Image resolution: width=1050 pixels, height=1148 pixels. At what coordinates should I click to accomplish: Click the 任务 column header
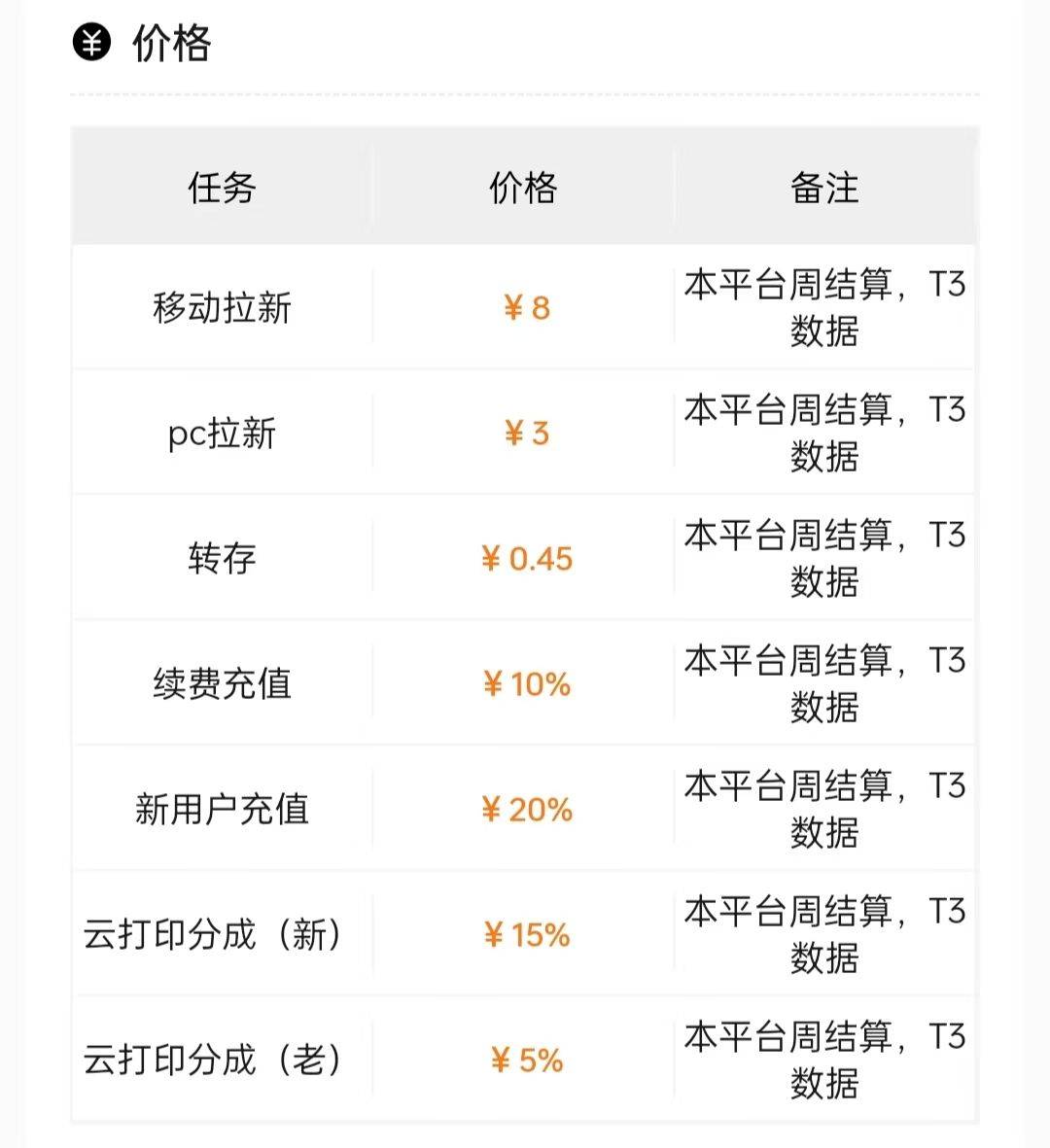tap(222, 189)
